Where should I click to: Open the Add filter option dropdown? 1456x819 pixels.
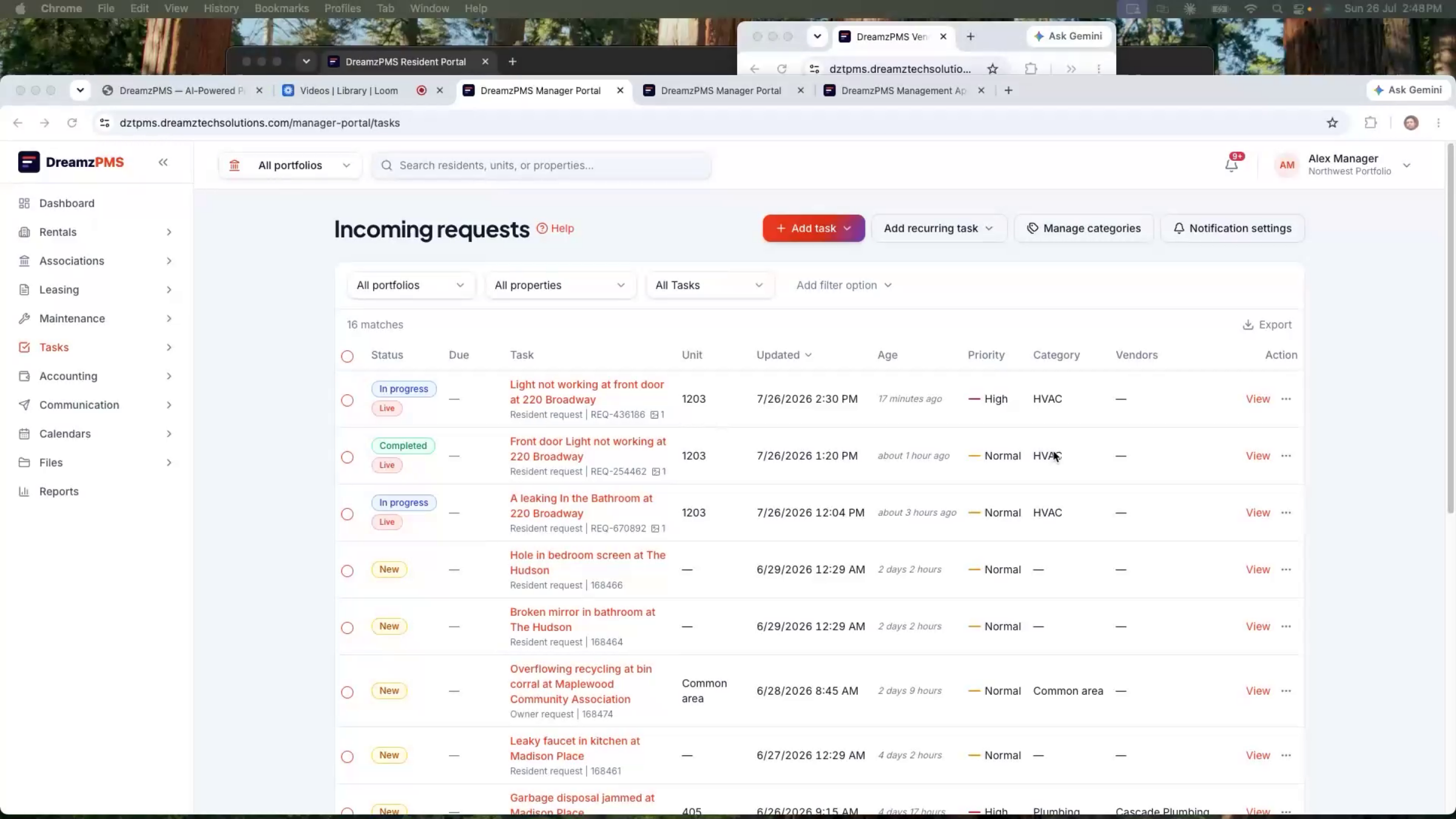(x=844, y=285)
